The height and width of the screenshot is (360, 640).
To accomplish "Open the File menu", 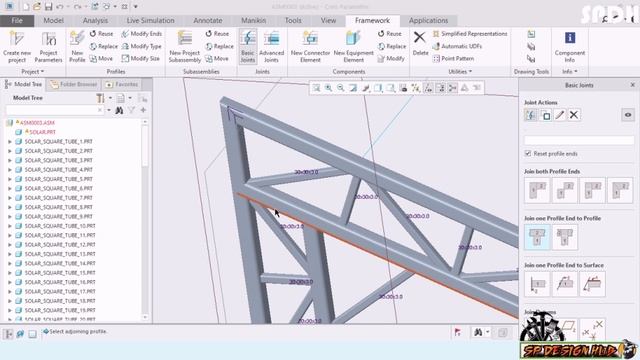I will tap(17, 20).
